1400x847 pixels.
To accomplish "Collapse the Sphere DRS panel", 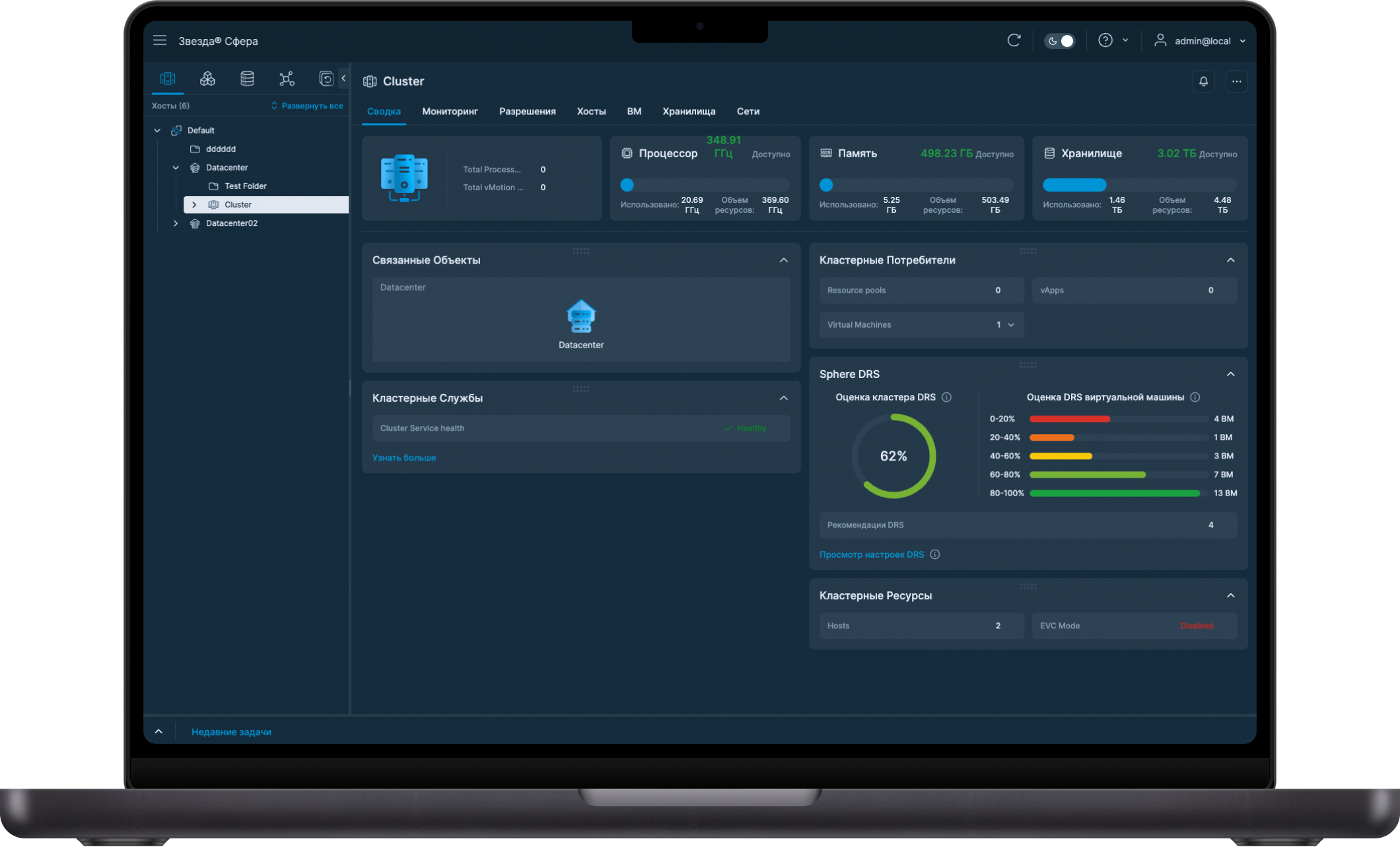I will click(x=1230, y=374).
